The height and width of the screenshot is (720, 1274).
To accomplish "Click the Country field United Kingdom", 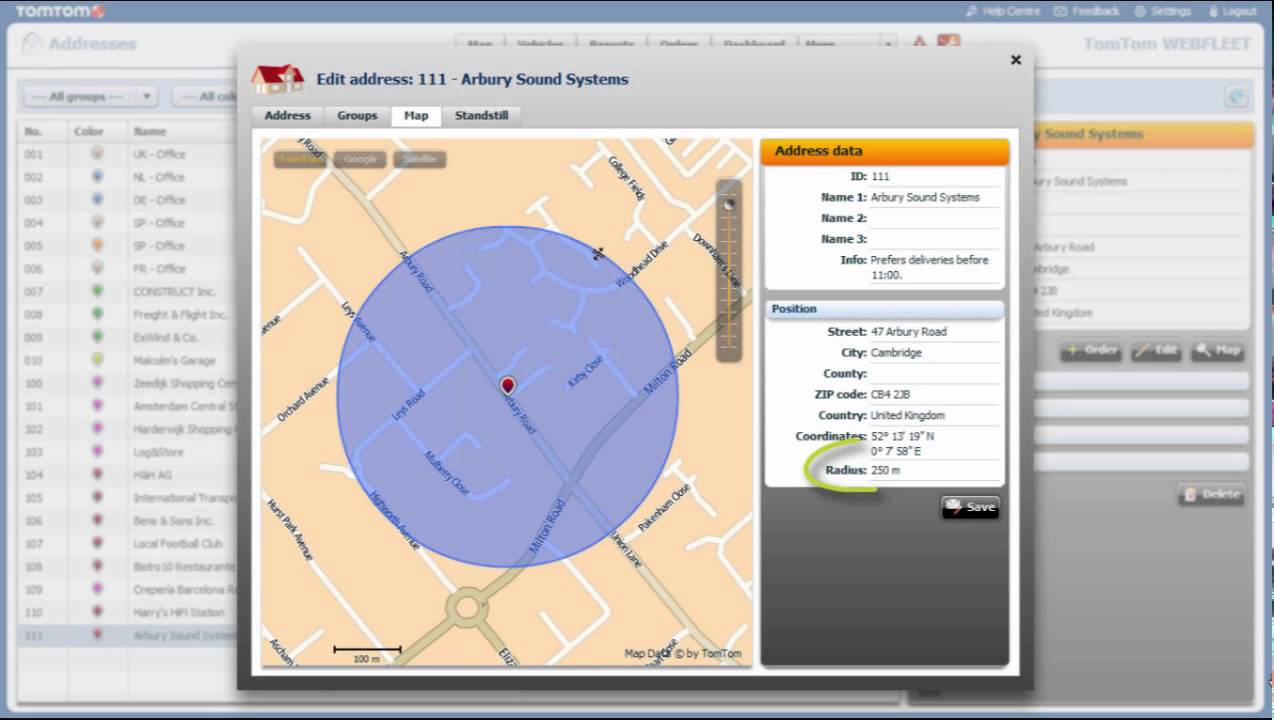I will click(935, 415).
